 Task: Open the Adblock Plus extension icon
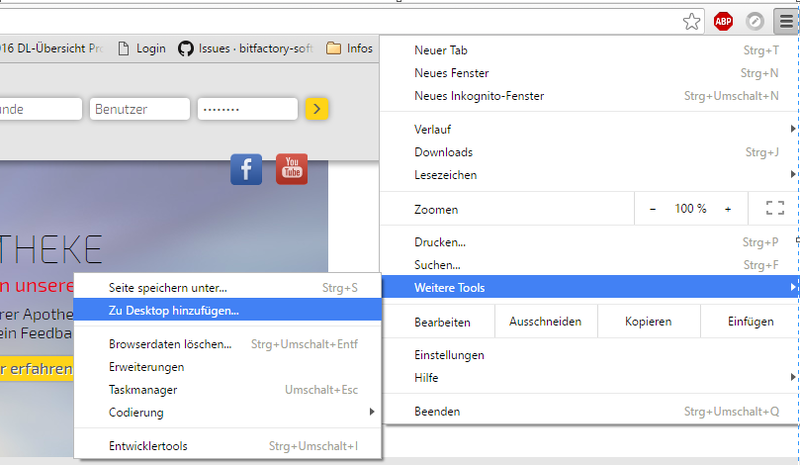723,20
